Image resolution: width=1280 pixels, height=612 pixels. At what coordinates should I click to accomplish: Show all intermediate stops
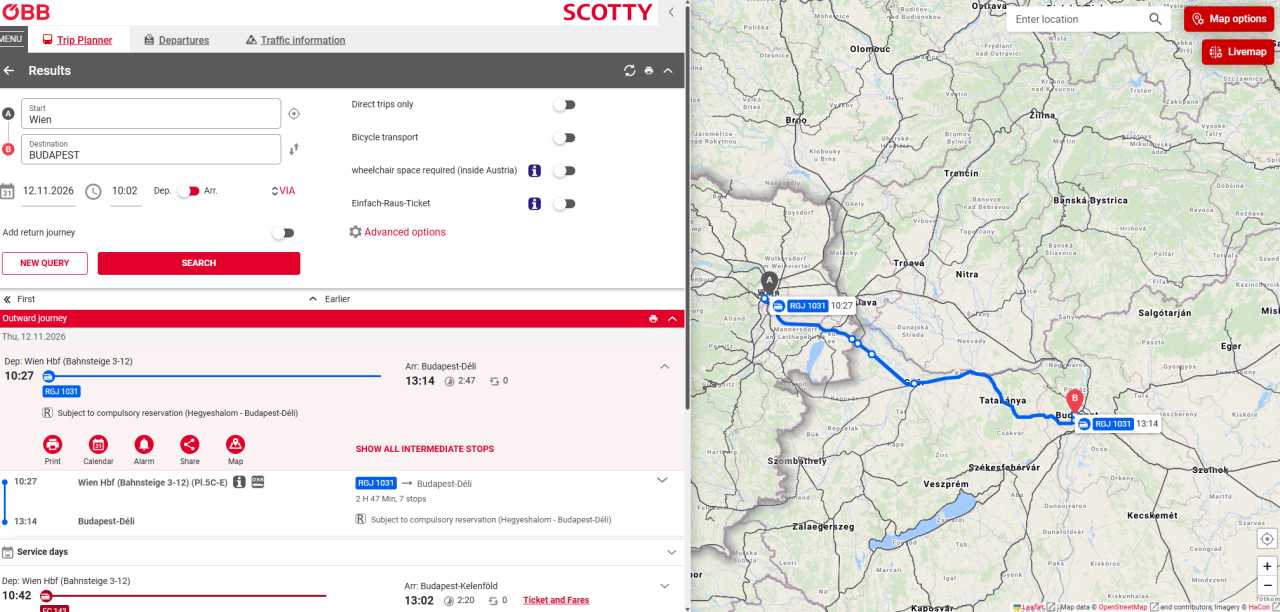(425, 449)
